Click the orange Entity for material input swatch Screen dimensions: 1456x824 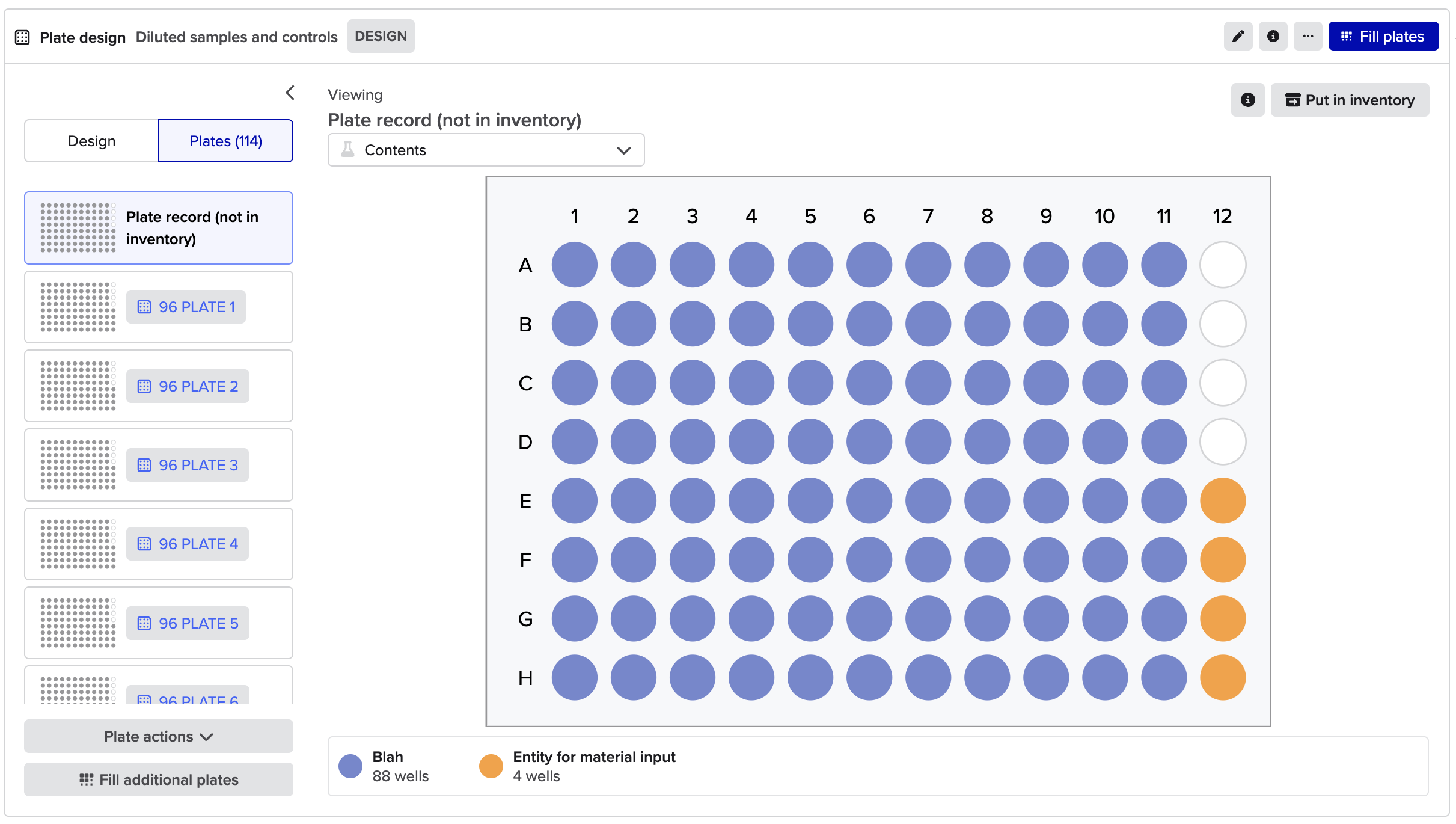(x=491, y=766)
